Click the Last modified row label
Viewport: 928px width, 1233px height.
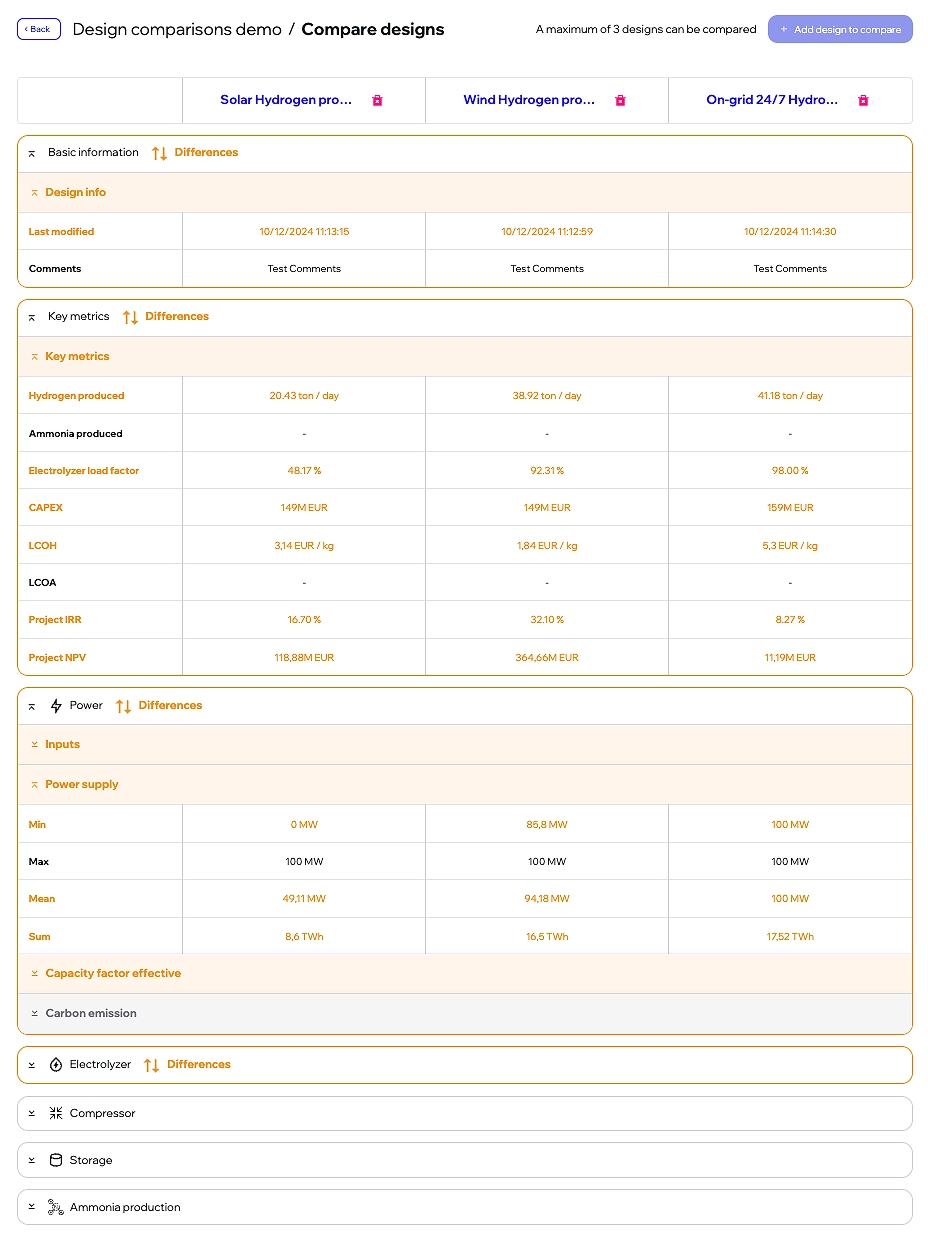(61, 232)
